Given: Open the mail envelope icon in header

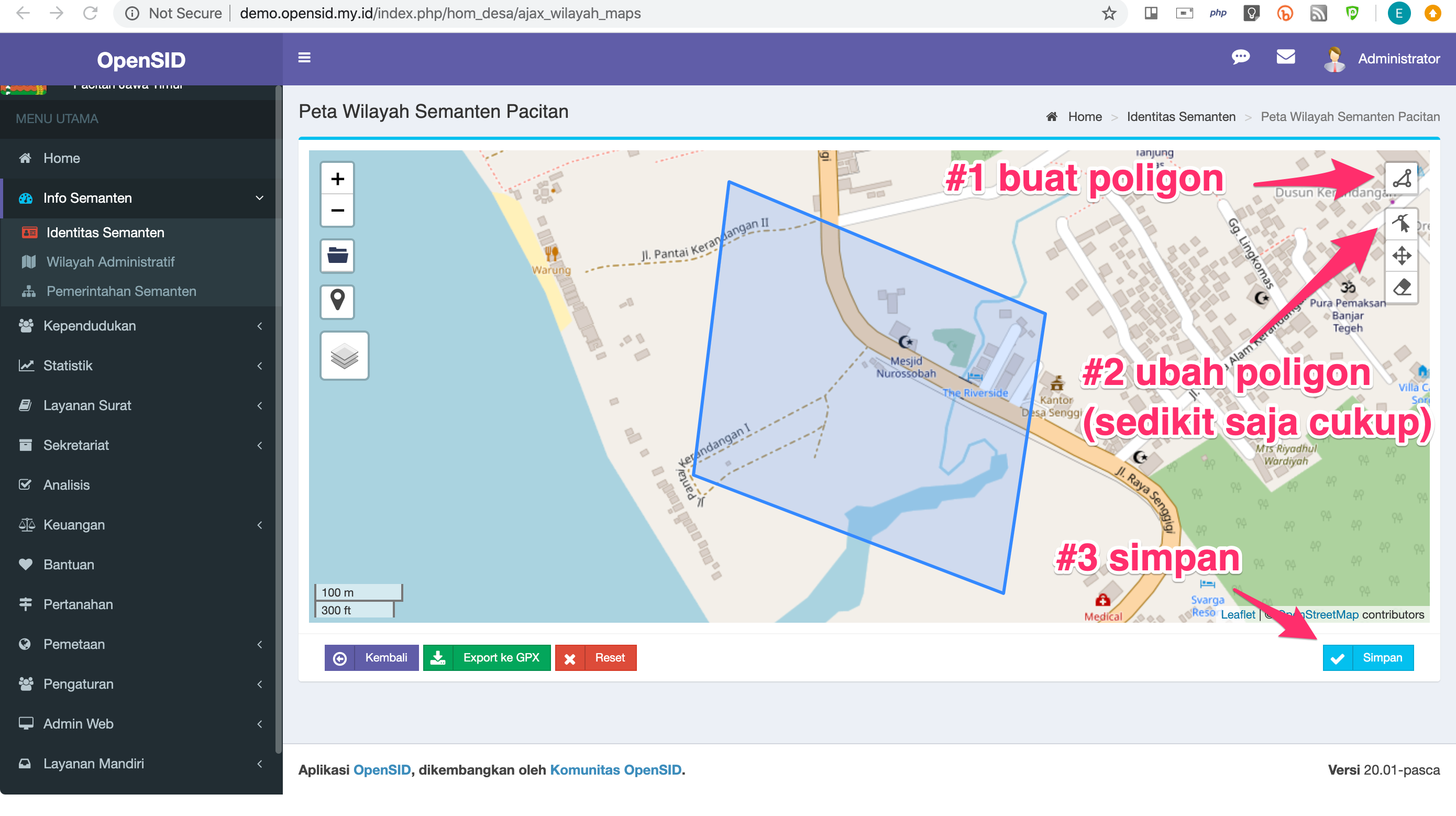Looking at the screenshot, I should (x=1285, y=57).
